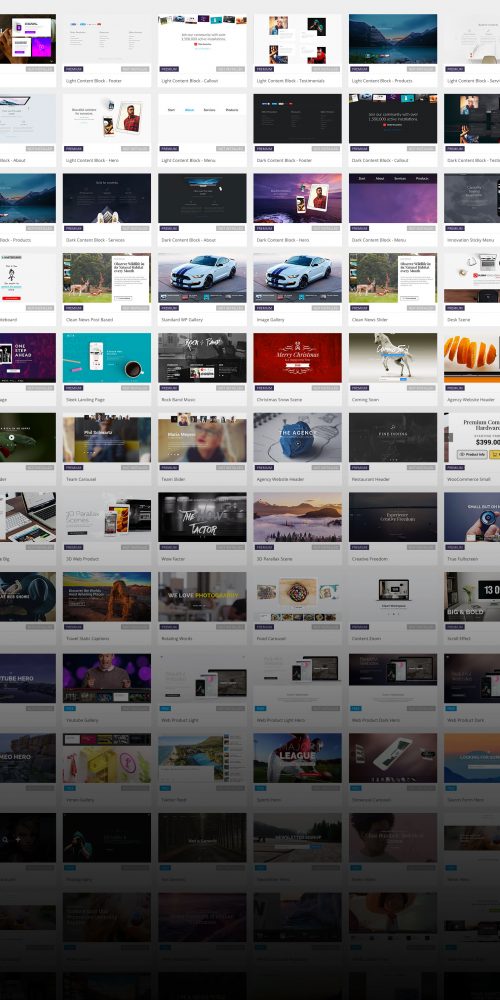Select the Standard WP Gallery car thumbnail
The image size is (500, 1000).
click(202, 278)
